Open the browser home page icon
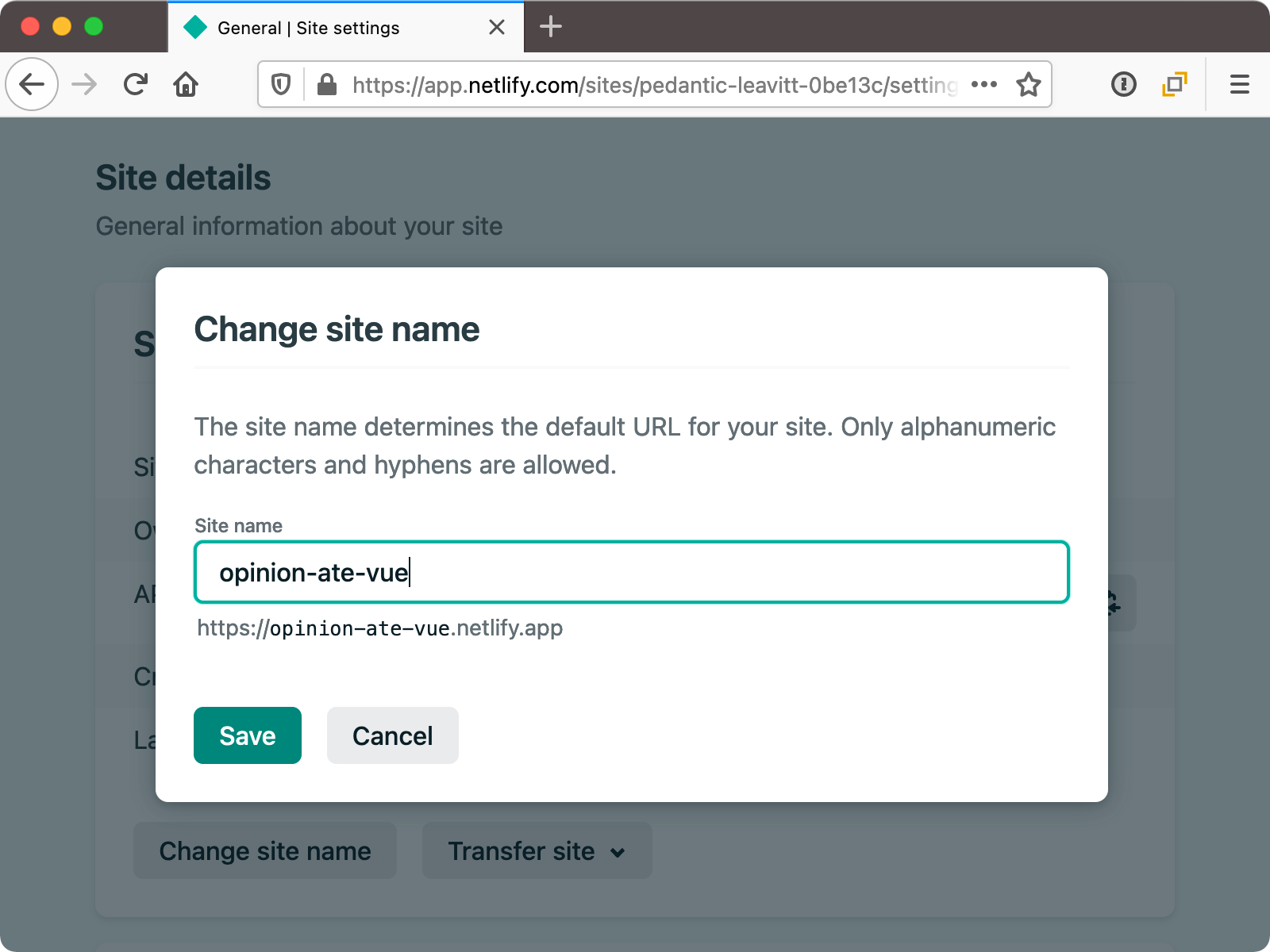The image size is (1270, 952). pyautogui.click(x=186, y=84)
